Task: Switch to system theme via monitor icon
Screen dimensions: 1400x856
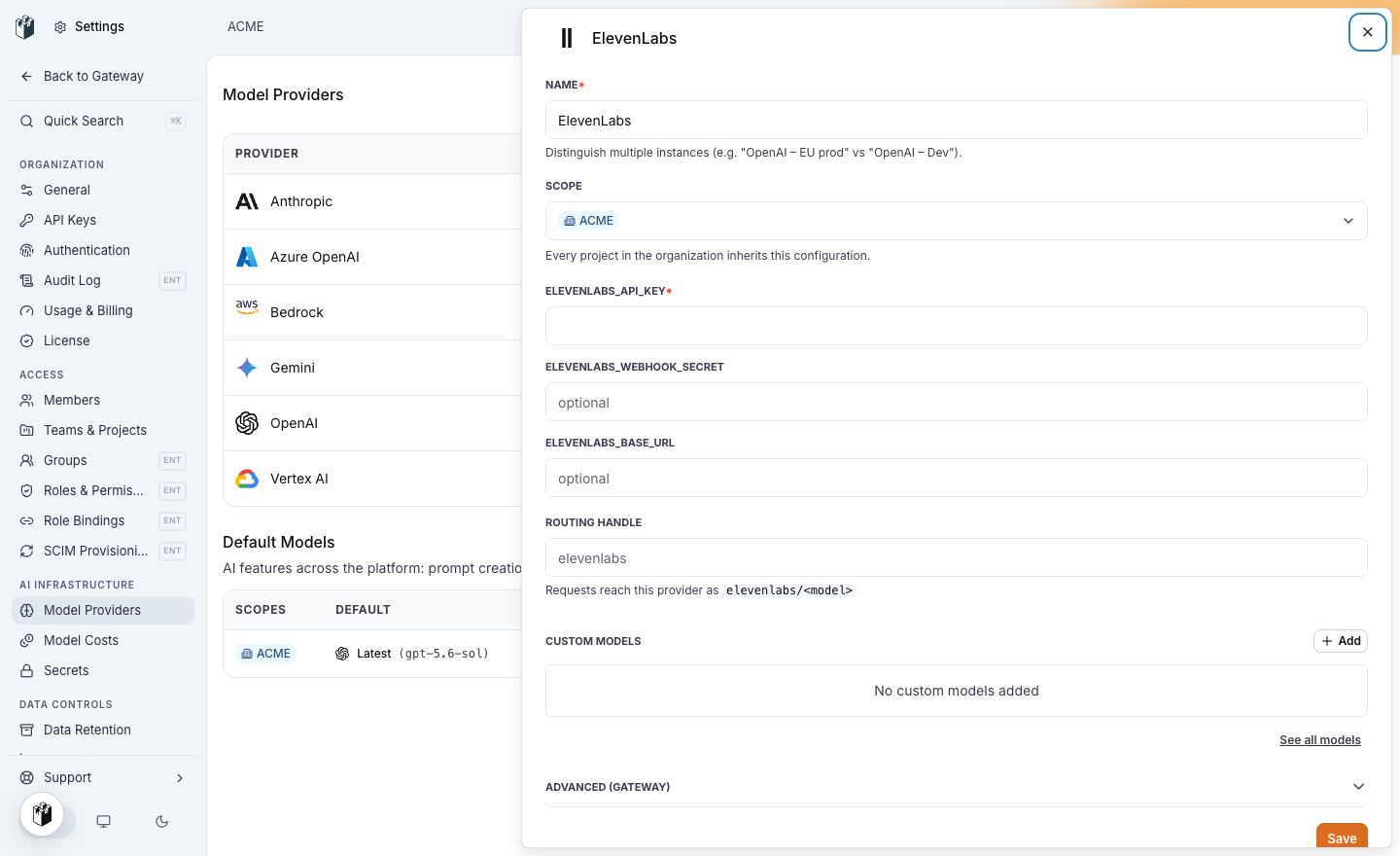Action: coord(103,821)
